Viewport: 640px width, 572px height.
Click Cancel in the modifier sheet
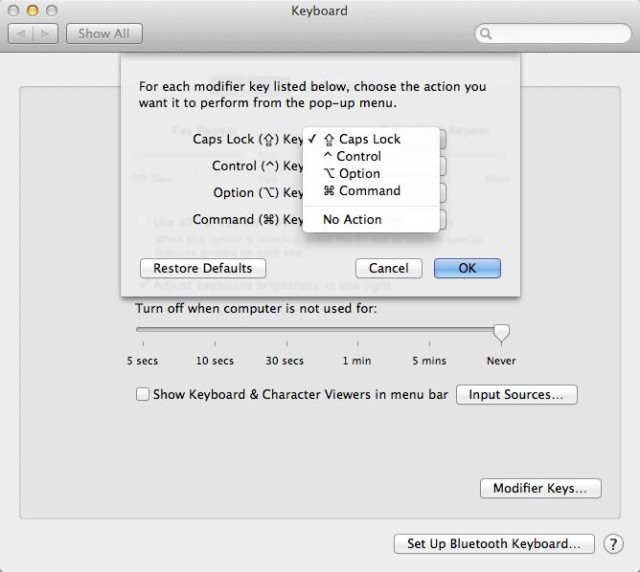[388, 268]
